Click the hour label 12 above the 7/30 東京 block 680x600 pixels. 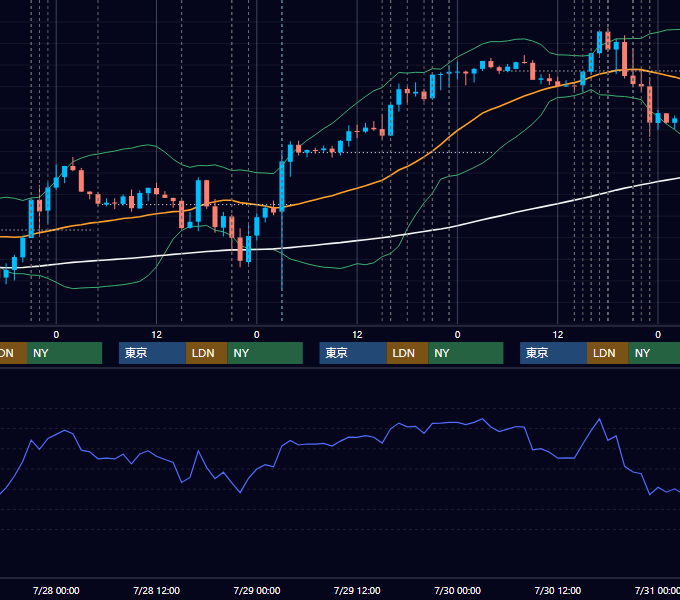click(558, 335)
